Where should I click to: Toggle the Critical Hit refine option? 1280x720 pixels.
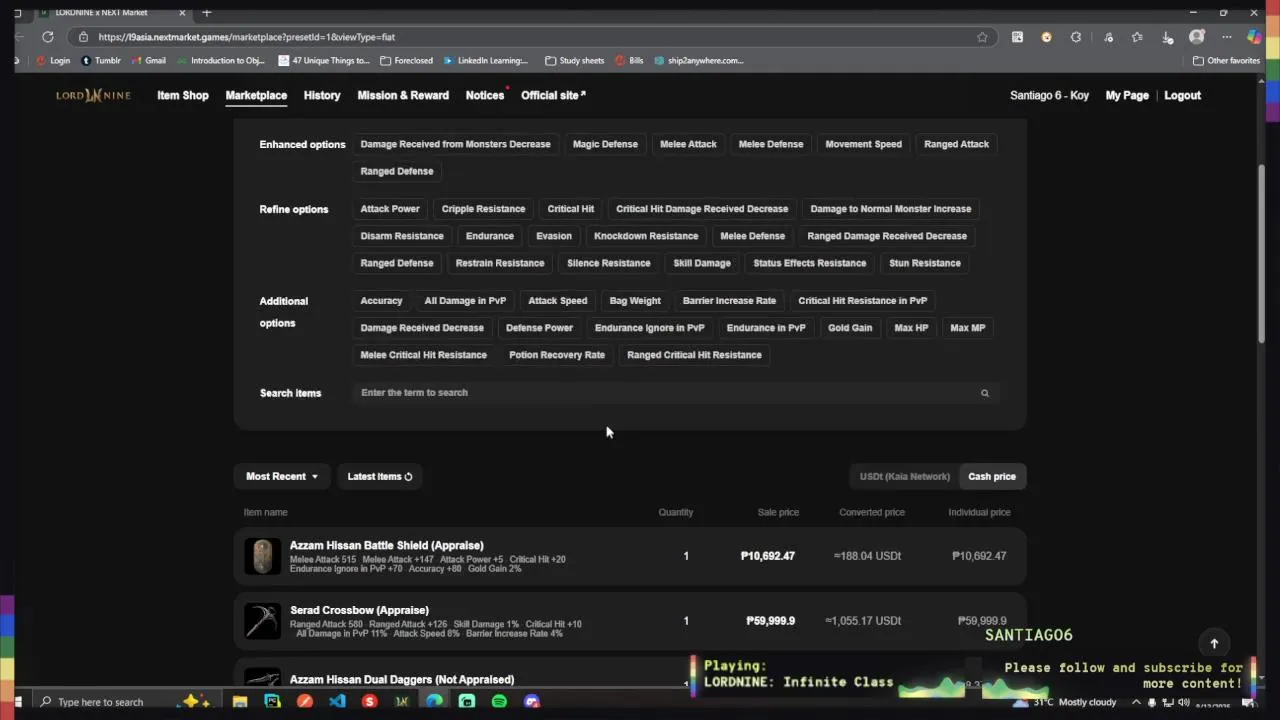tap(570, 209)
